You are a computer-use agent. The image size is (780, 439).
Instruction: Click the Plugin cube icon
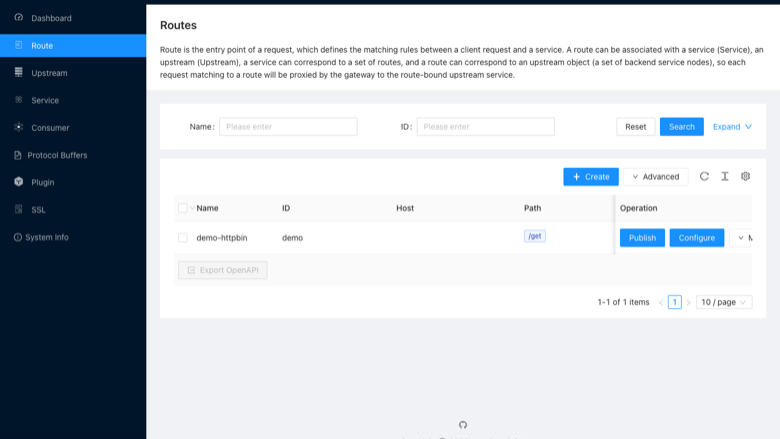[x=18, y=182]
